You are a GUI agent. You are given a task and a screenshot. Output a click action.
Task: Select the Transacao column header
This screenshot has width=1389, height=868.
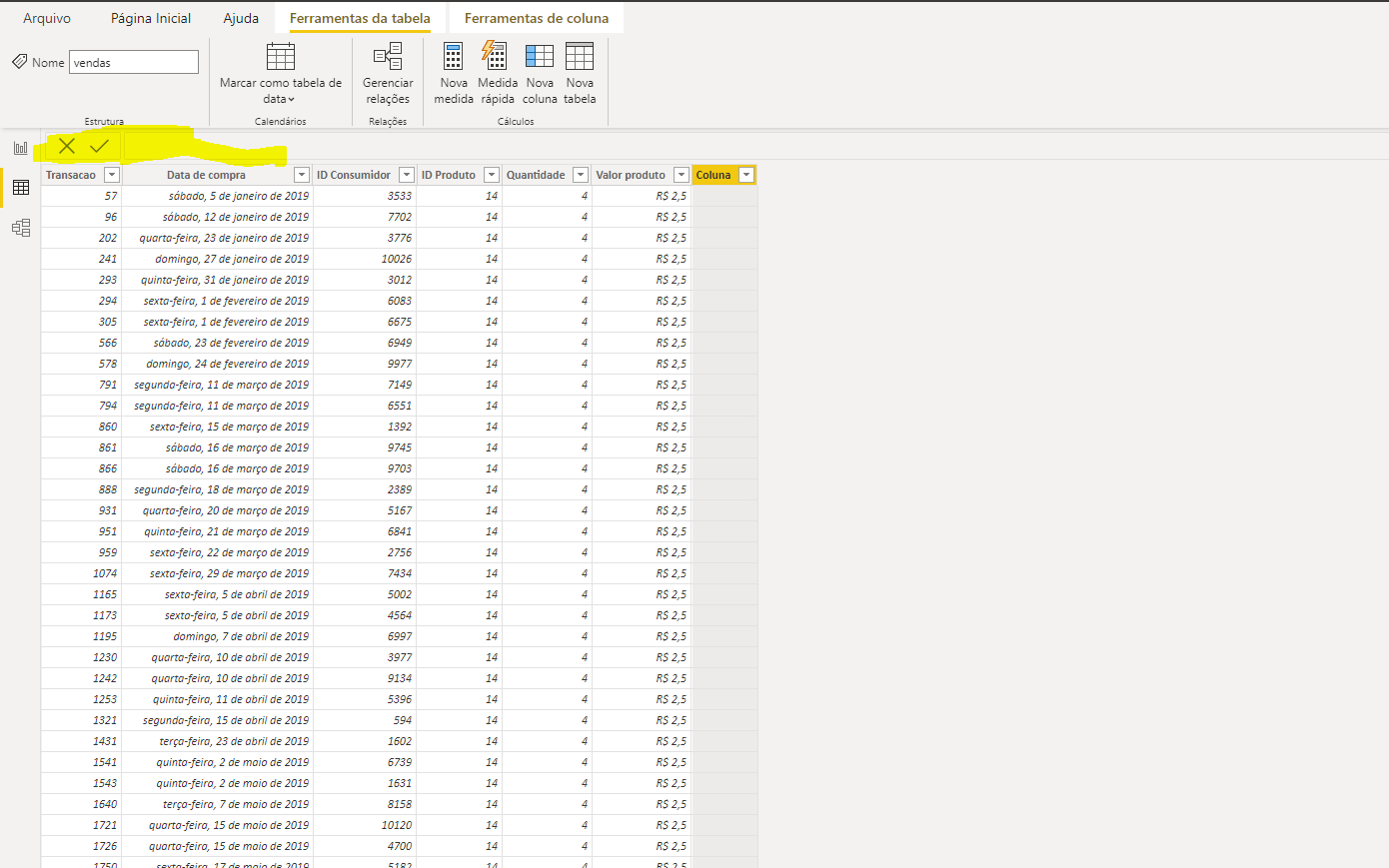pyautogui.click(x=71, y=175)
